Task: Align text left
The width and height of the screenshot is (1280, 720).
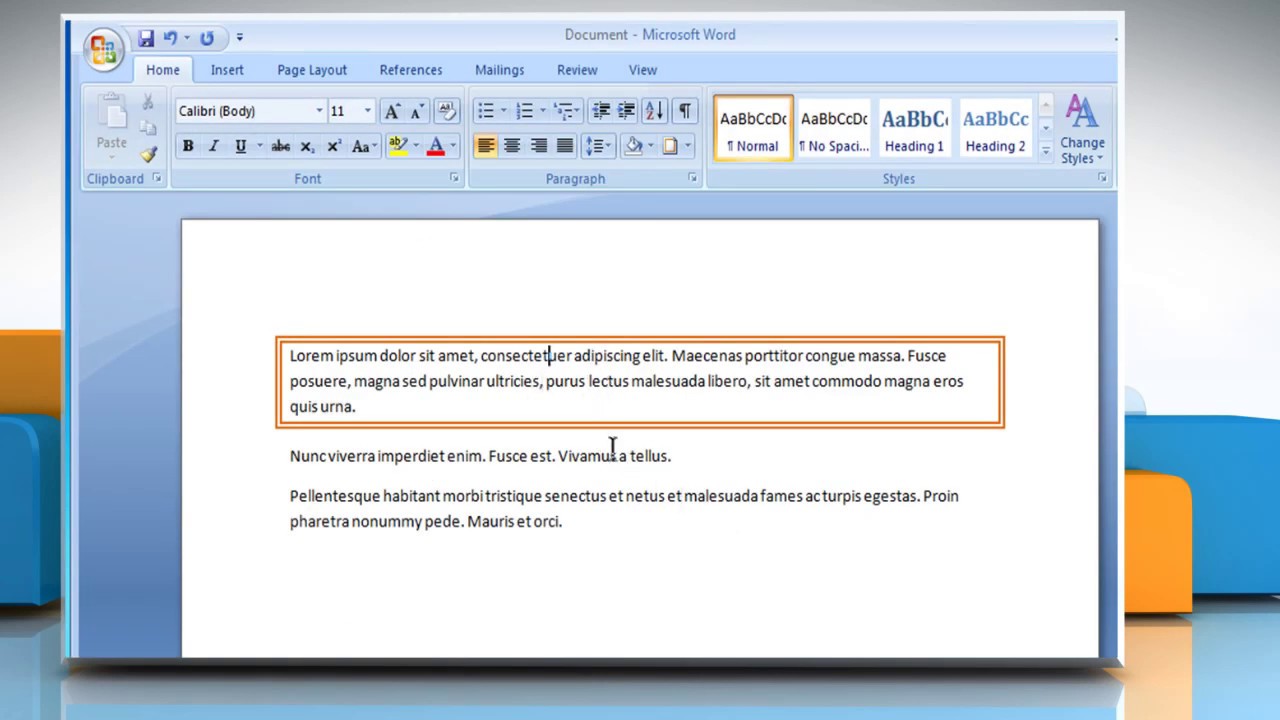Action: pyautogui.click(x=486, y=146)
